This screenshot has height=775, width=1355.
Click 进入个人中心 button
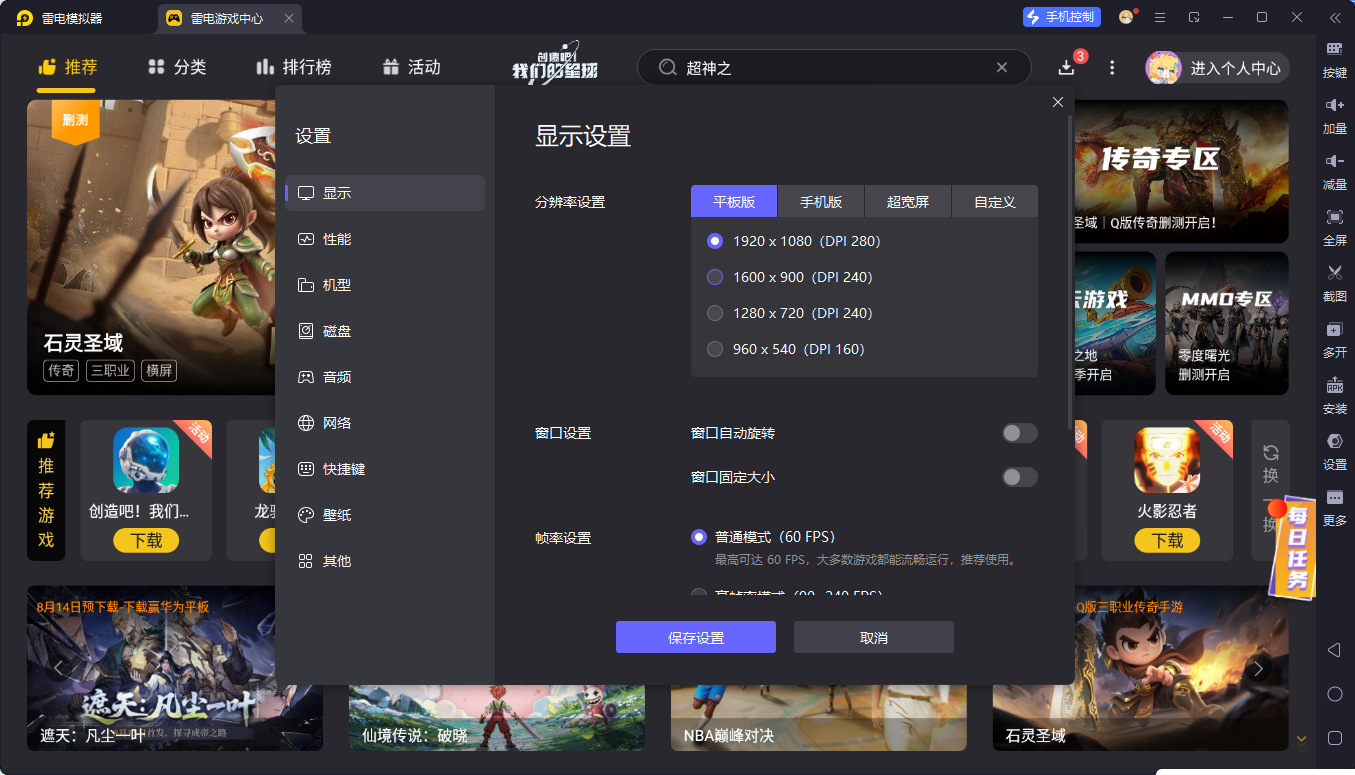(1217, 68)
